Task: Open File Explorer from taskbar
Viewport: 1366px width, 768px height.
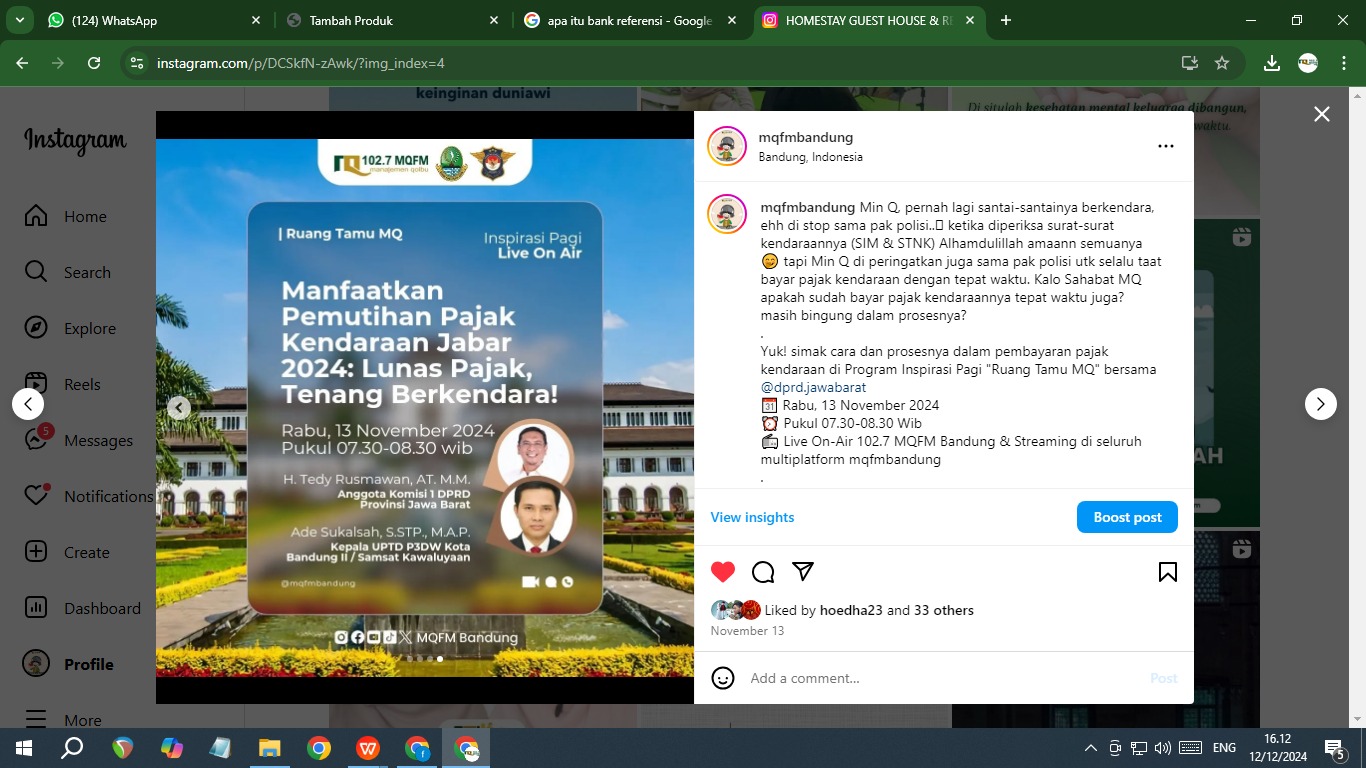Action: [x=270, y=748]
